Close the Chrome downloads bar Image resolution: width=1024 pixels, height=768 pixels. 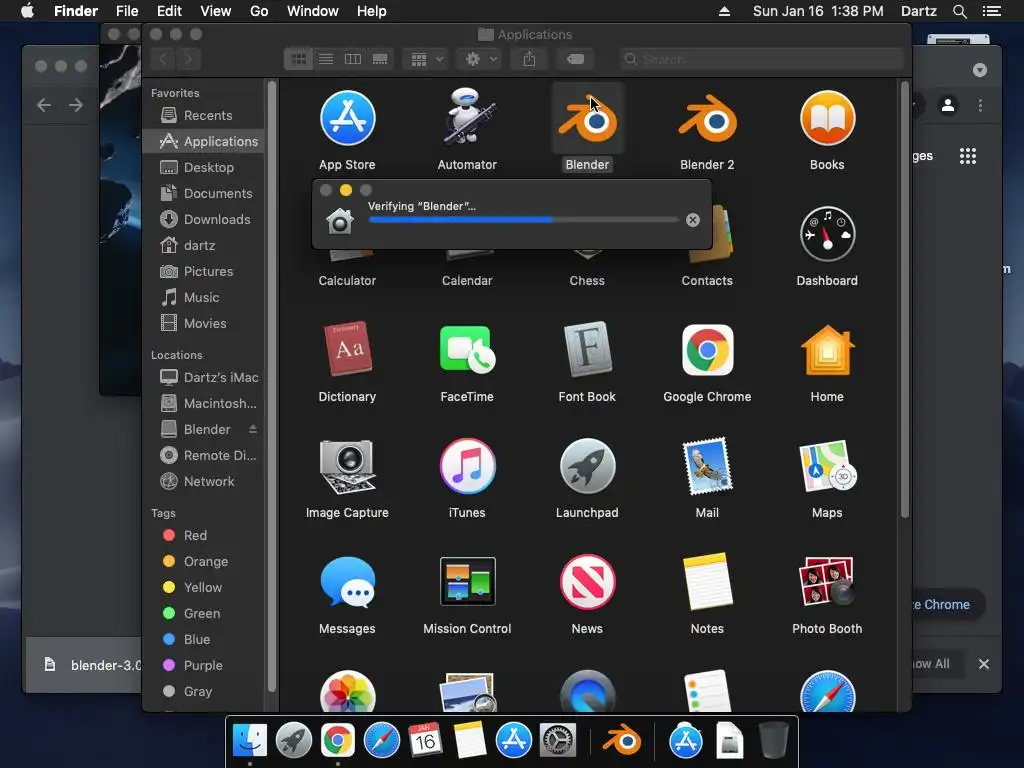[x=984, y=664]
